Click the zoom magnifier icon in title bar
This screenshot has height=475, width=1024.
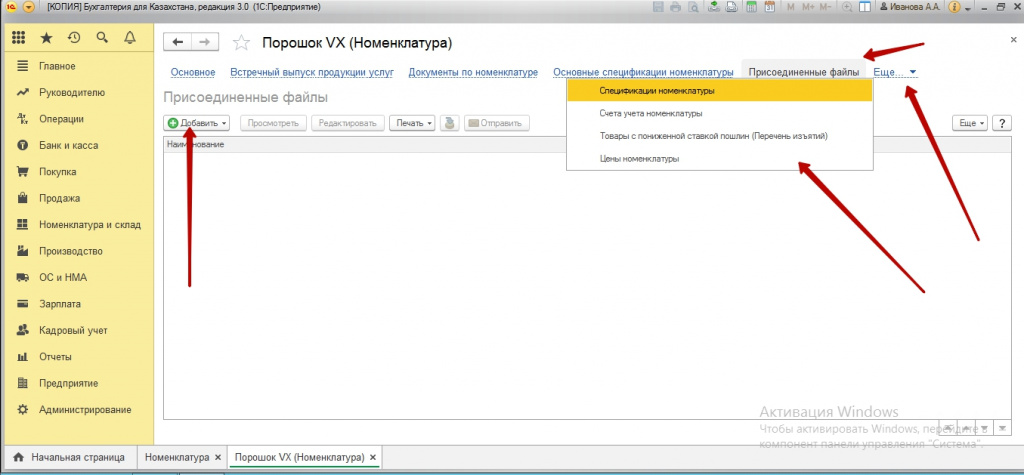pyautogui.click(x=848, y=7)
